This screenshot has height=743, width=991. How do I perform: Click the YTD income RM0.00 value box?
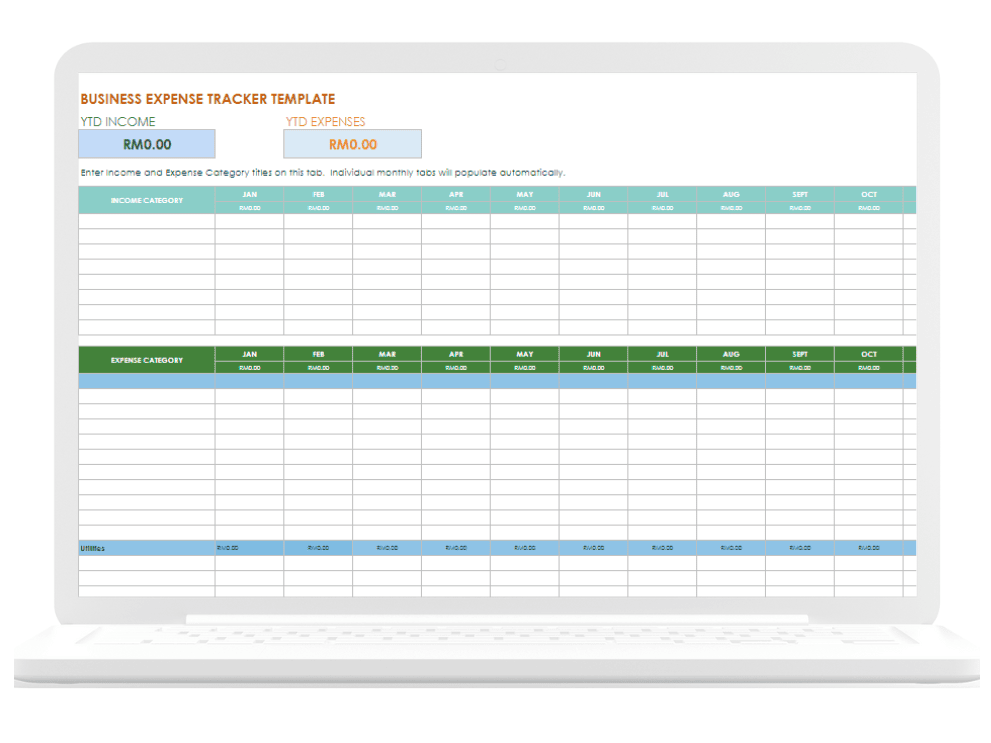coord(147,144)
